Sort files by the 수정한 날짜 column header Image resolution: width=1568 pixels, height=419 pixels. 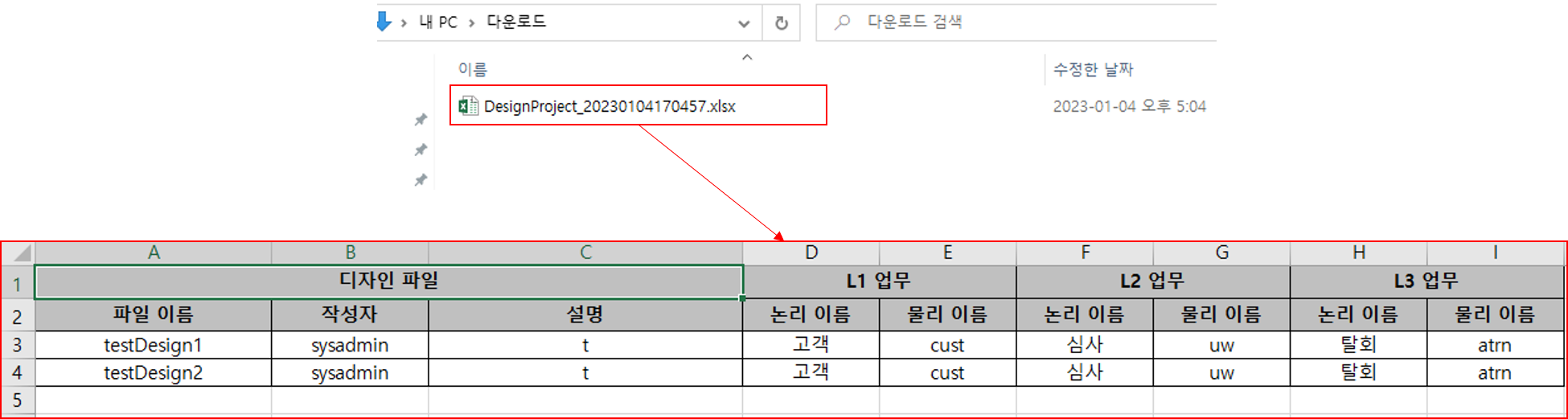point(1093,70)
